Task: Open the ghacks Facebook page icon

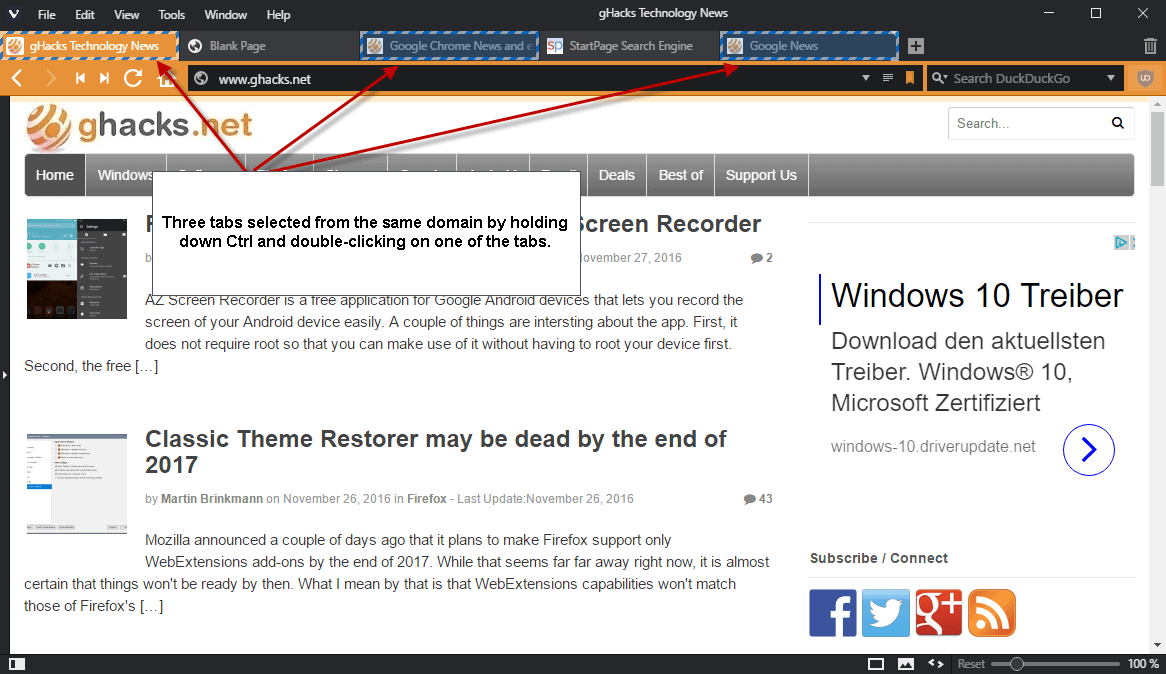Action: (x=833, y=613)
